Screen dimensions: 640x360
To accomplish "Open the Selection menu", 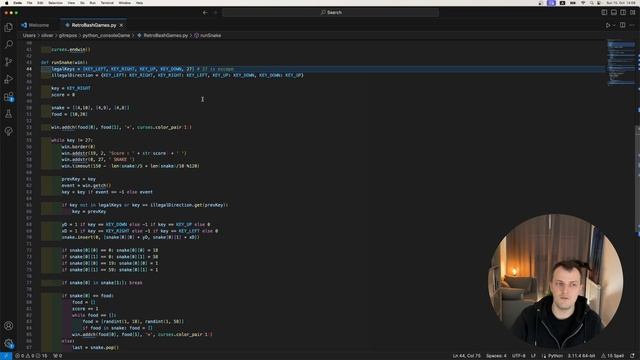I will pyautogui.click(x=56, y=3).
